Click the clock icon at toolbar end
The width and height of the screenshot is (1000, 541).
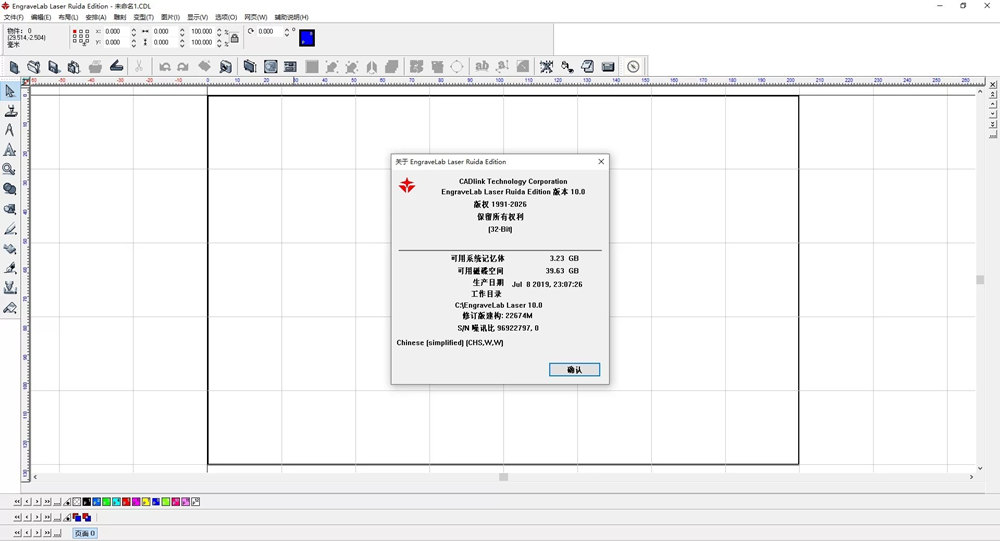tap(633, 66)
